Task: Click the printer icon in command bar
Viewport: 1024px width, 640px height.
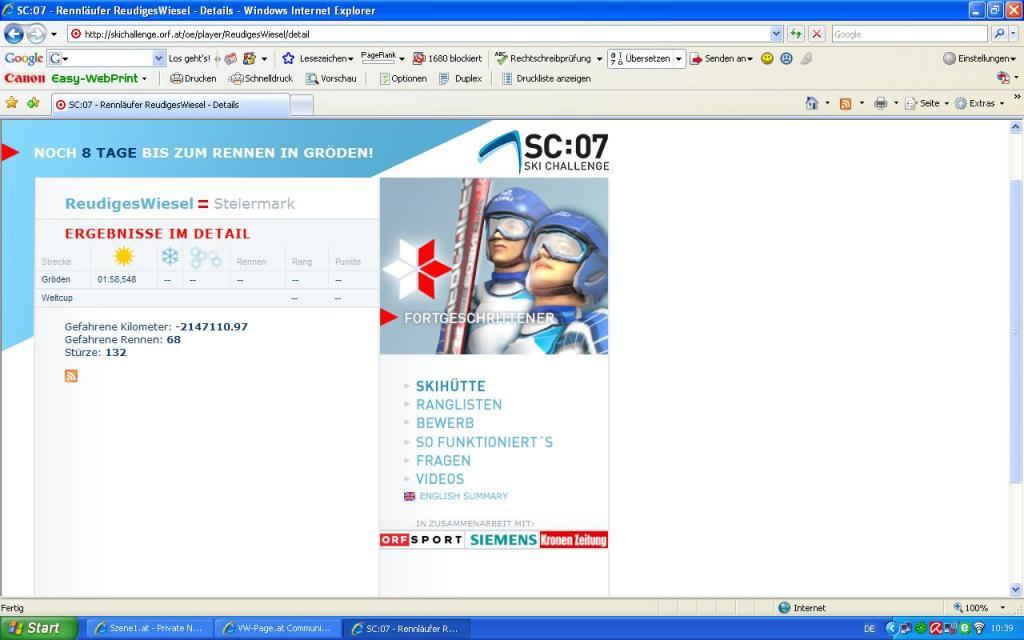Action: (880, 103)
